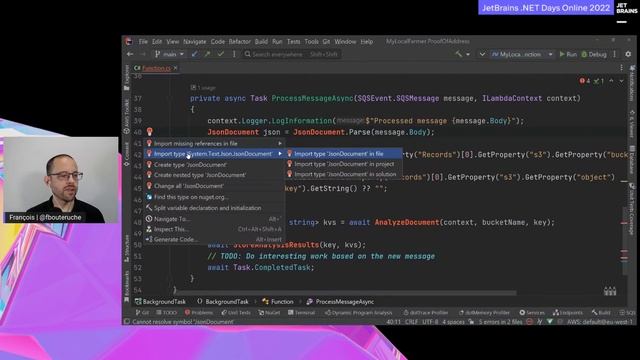
Task: Click the Rider logo in title bar
Action: (x=129, y=41)
